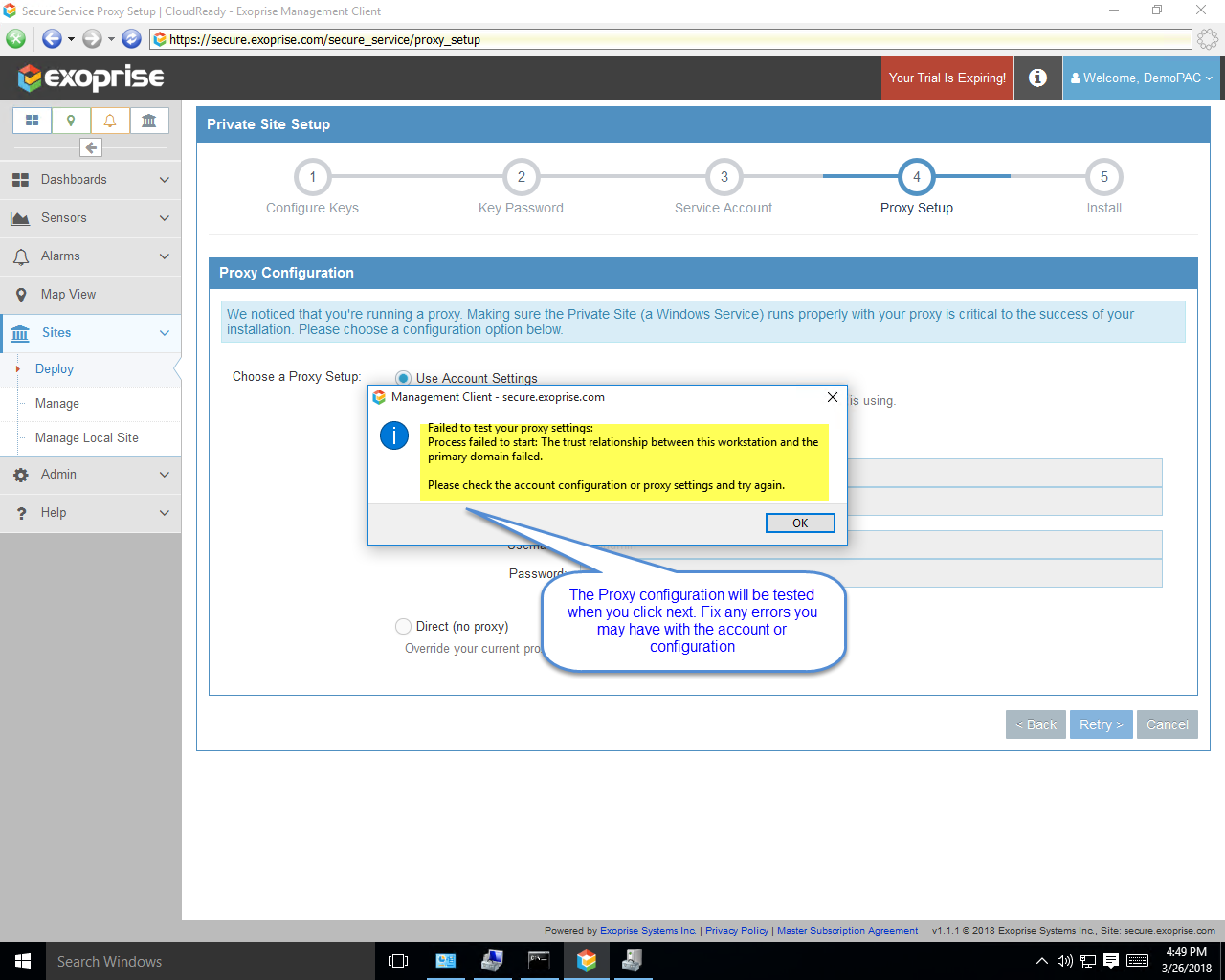Open Task View on the taskbar
Screen dimensions: 1225x980
click(398, 961)
